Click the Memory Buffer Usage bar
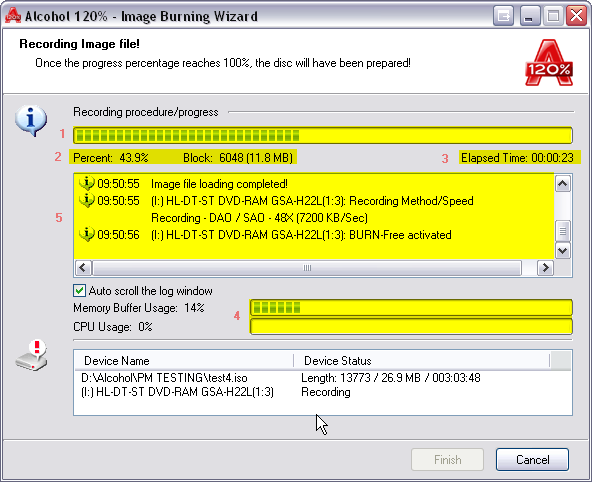 [411, 308]
